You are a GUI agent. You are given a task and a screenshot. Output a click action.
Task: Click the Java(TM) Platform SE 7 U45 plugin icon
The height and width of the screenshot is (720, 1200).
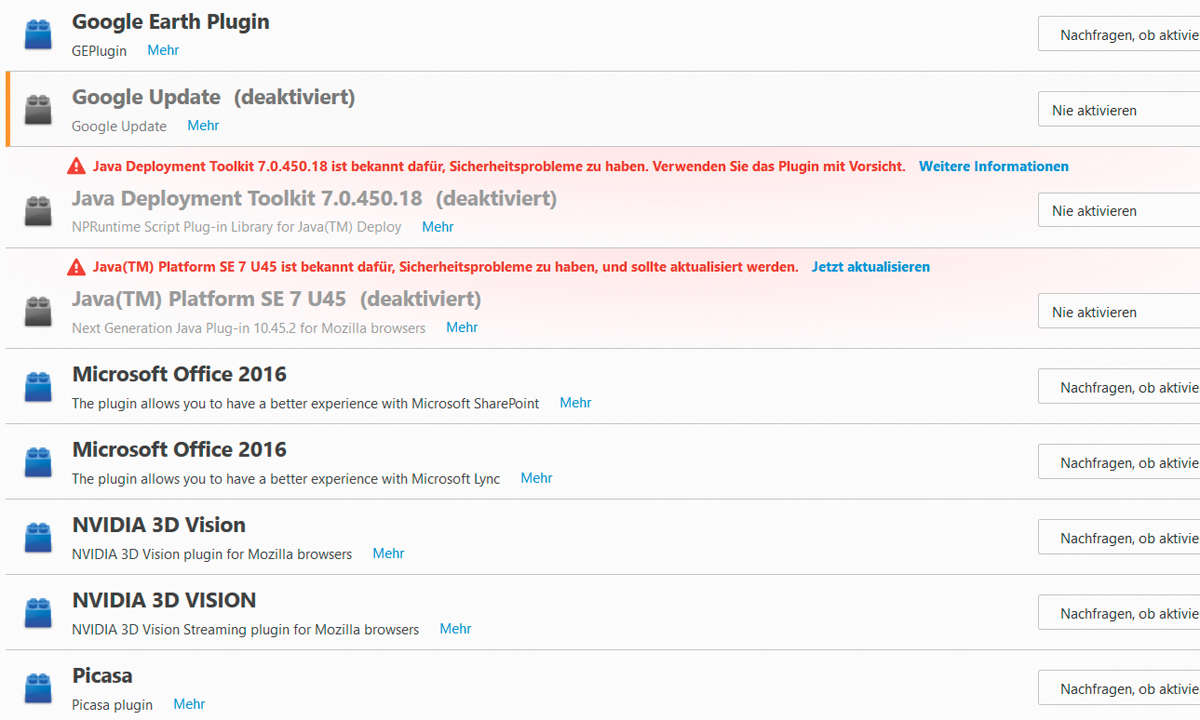point(38,311)
